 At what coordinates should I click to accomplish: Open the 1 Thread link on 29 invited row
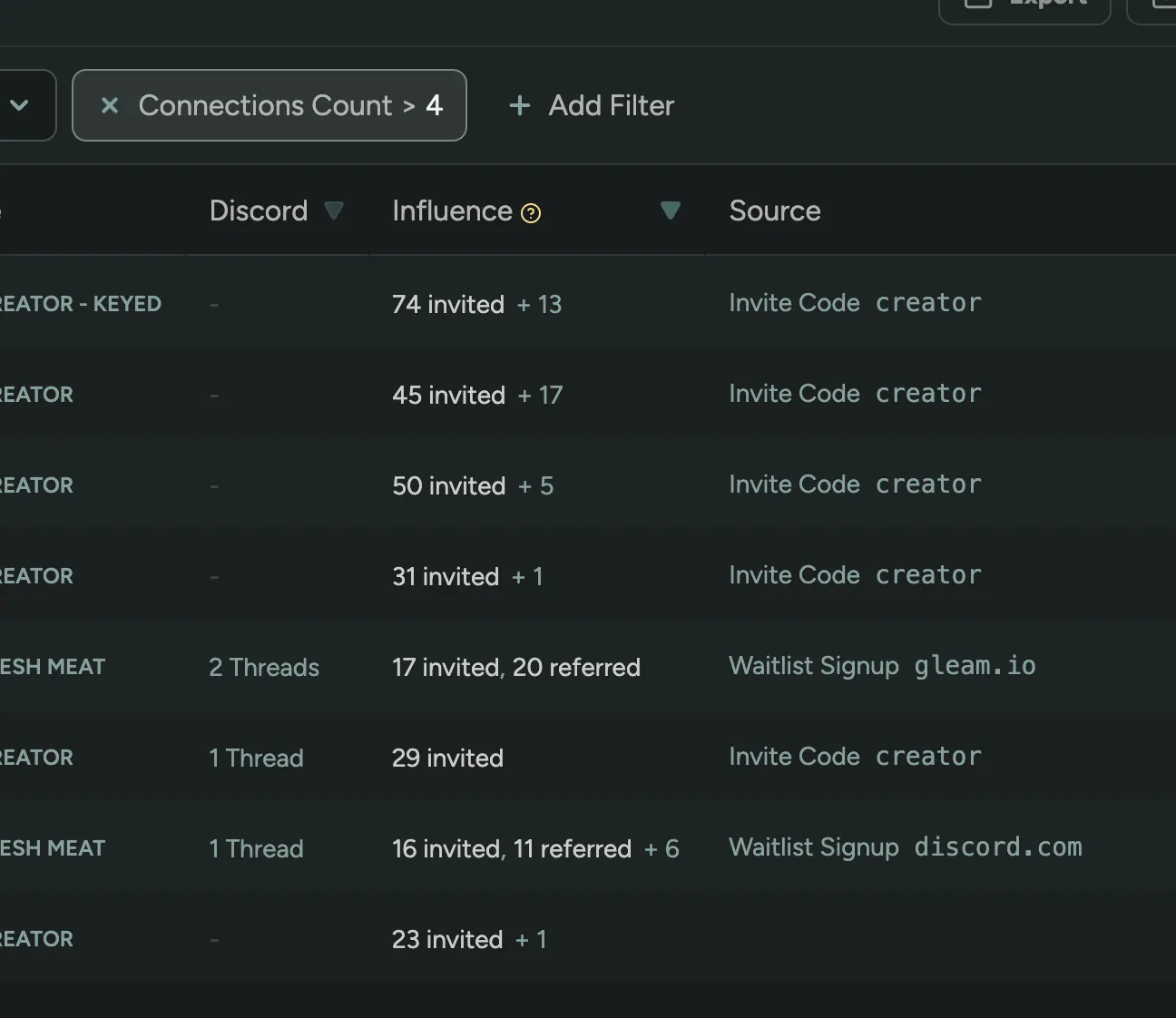click(x=256, y=758)
